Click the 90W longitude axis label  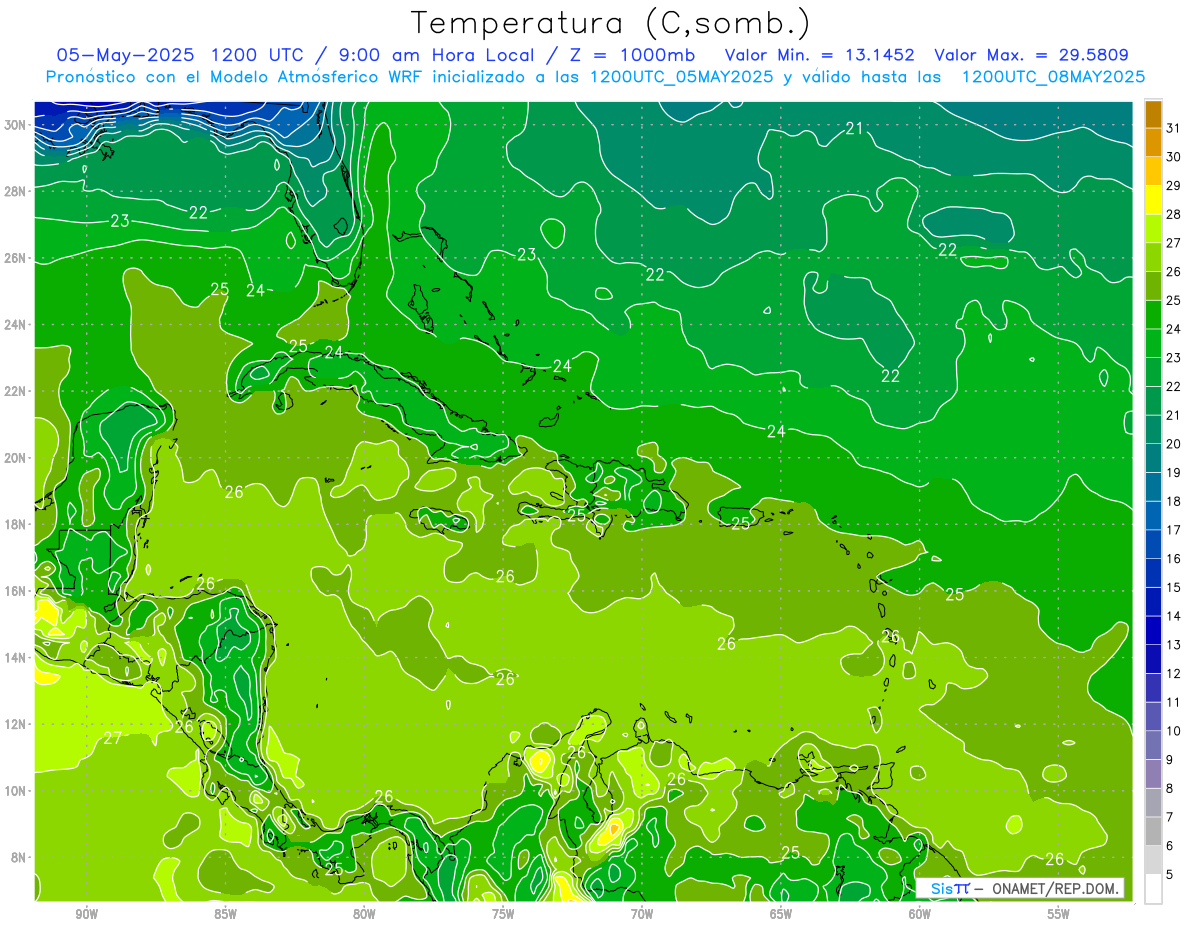(87, 914)
